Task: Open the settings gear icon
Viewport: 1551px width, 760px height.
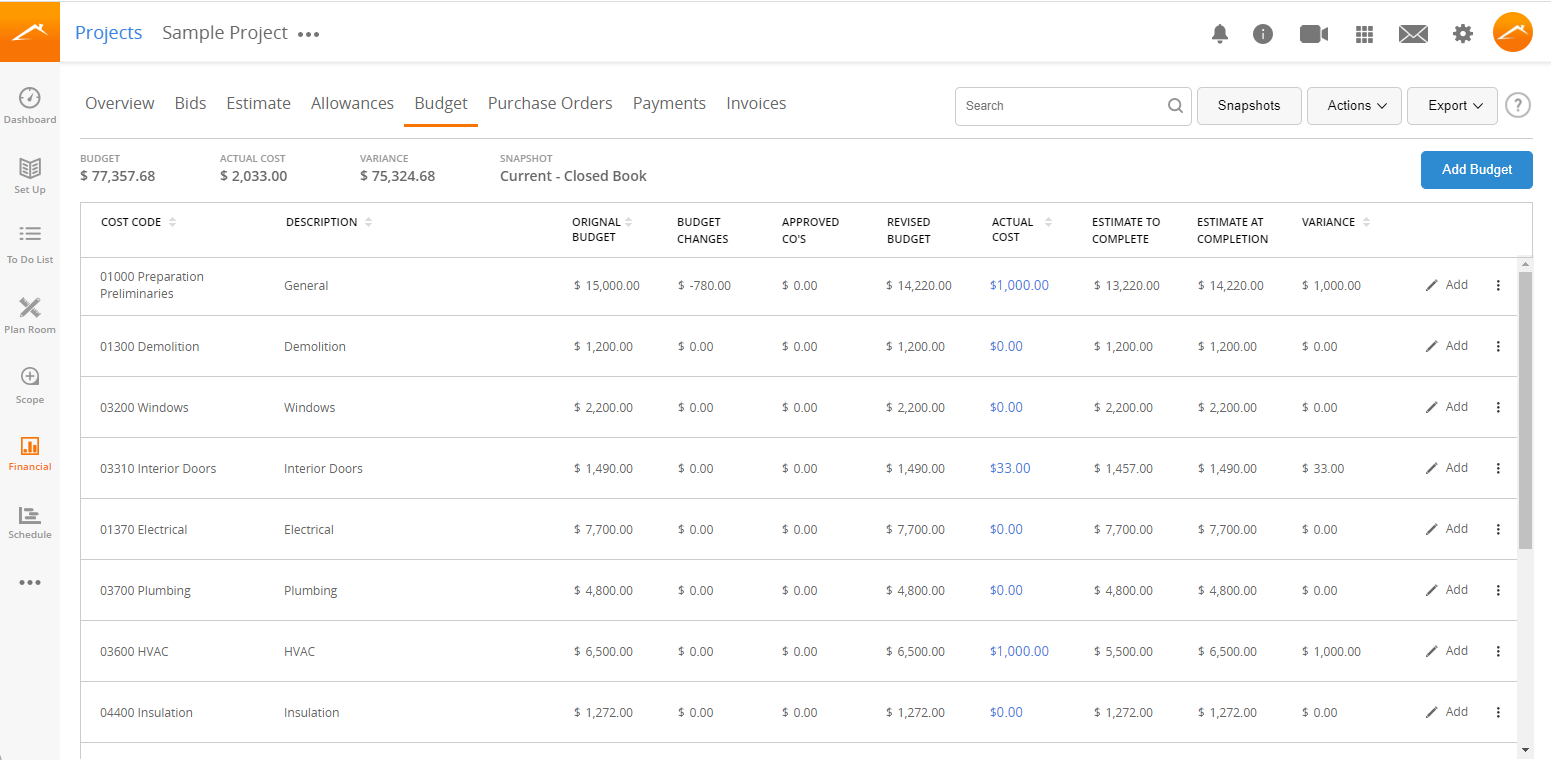Action: pos(1463,33)
